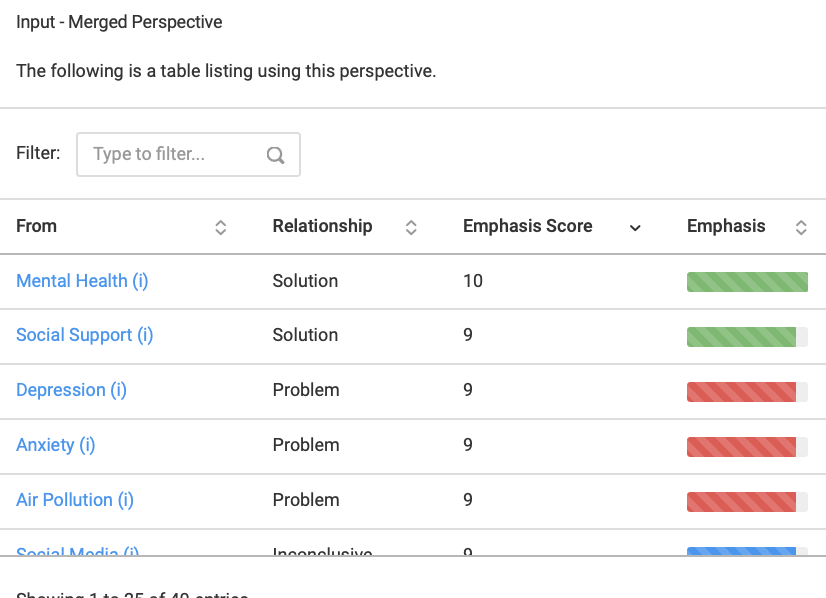Image resolution: width=826 pixels, height=598 pixels.
Task: Sort table by From column arrows
Action: pyautogui.click(x=221, y=227)
